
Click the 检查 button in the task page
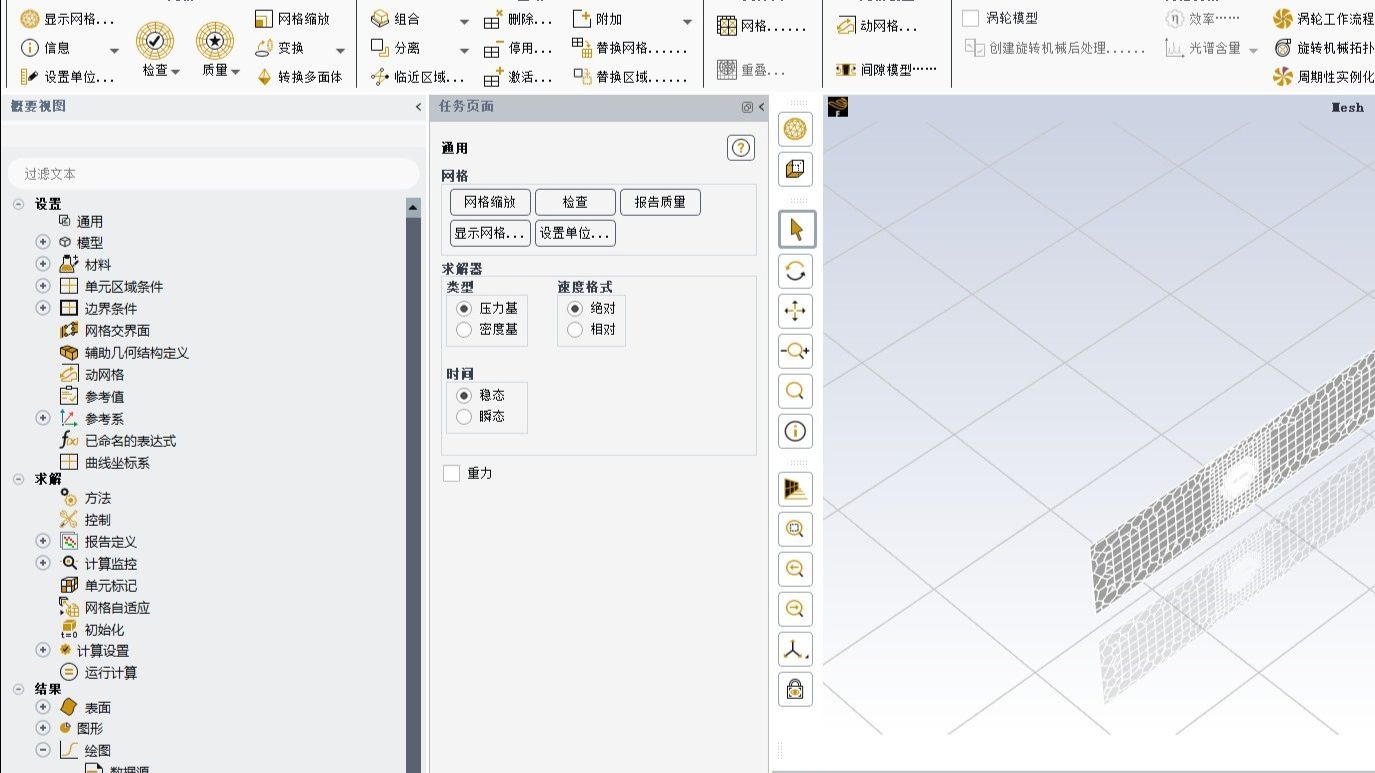tap(575, 202)
